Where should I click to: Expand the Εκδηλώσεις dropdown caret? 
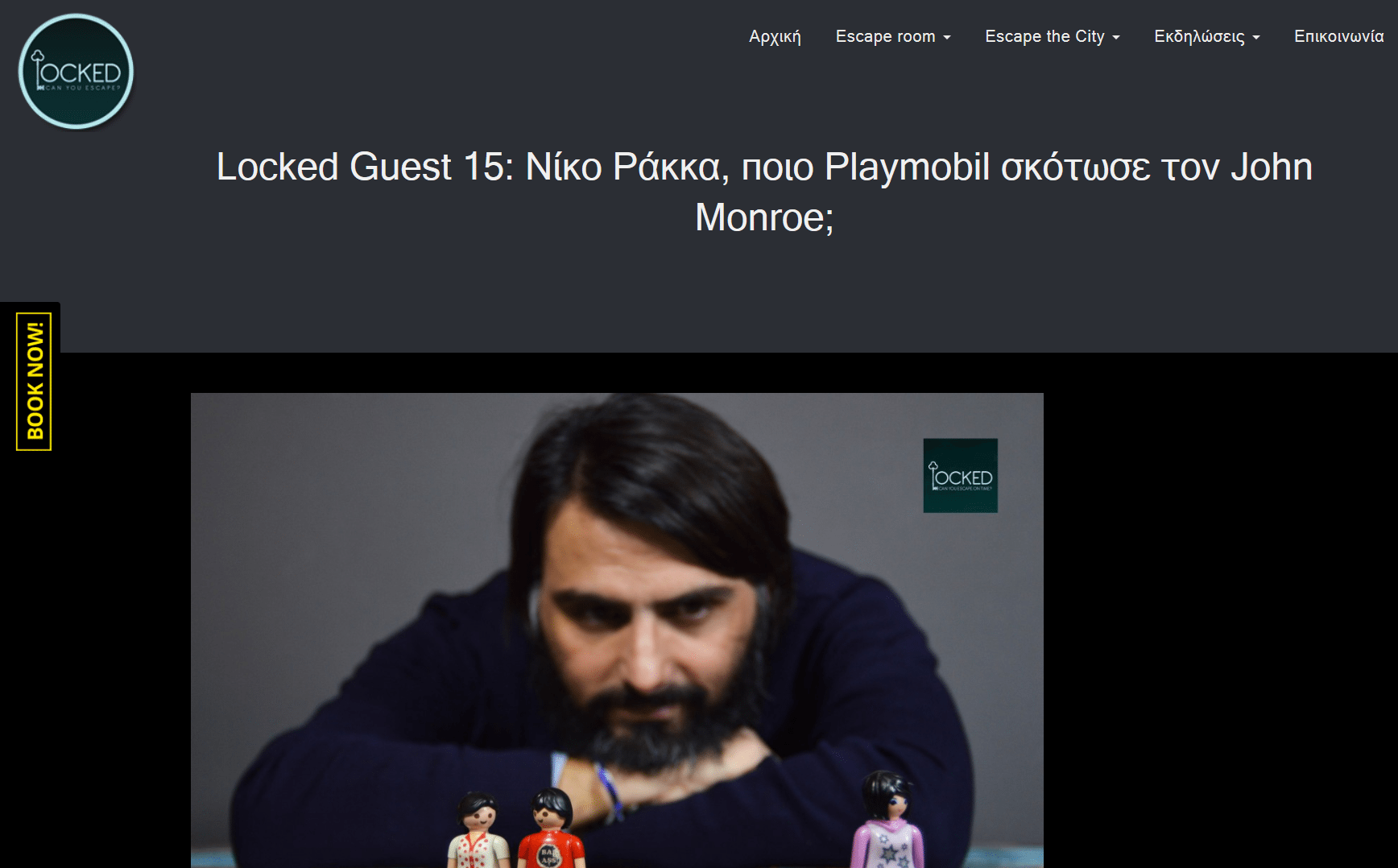pyautogui.click(x=1256, y=38)
